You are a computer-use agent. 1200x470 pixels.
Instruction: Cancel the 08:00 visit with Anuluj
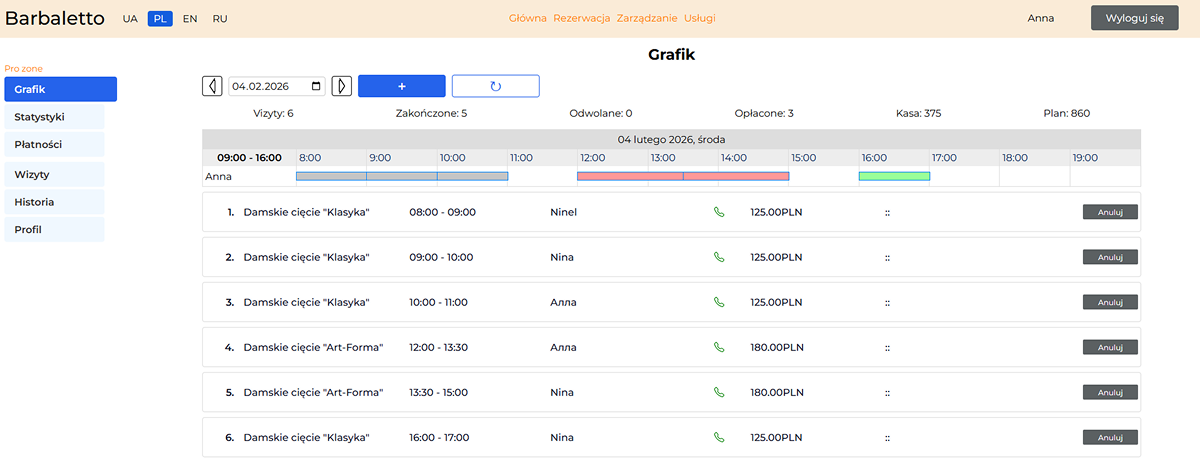click(x=1110, y=212)
